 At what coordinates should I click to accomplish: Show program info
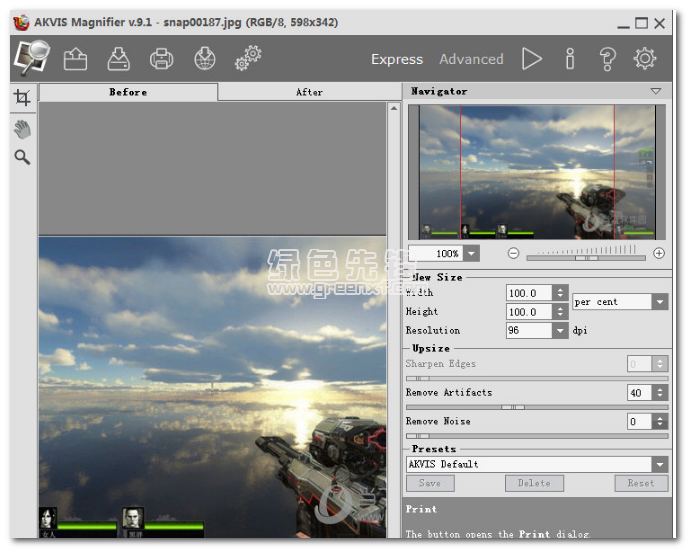pyautogui.click(x=570, y=59)
